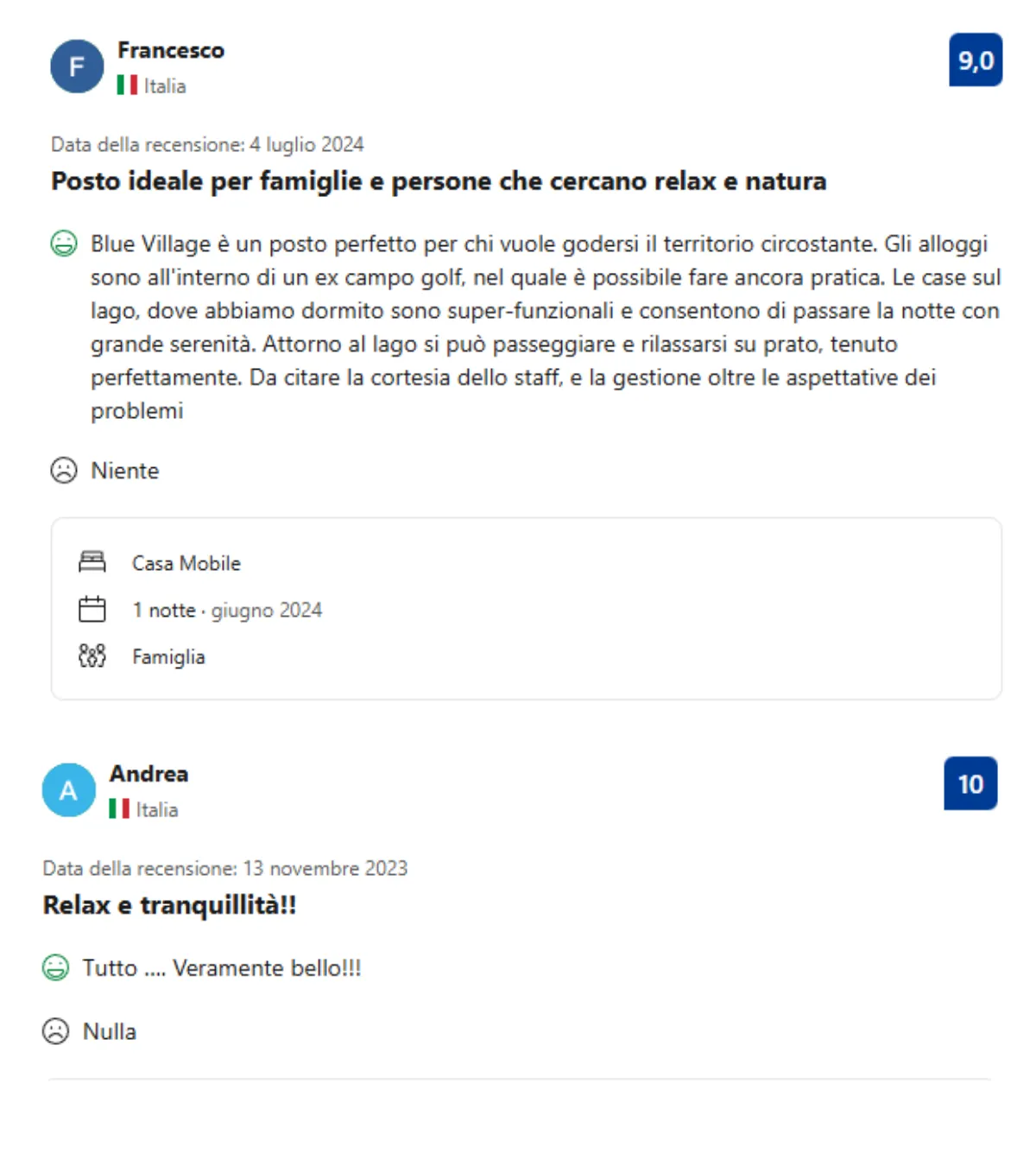Click Andrea's avatar circle

coord(68,789)
